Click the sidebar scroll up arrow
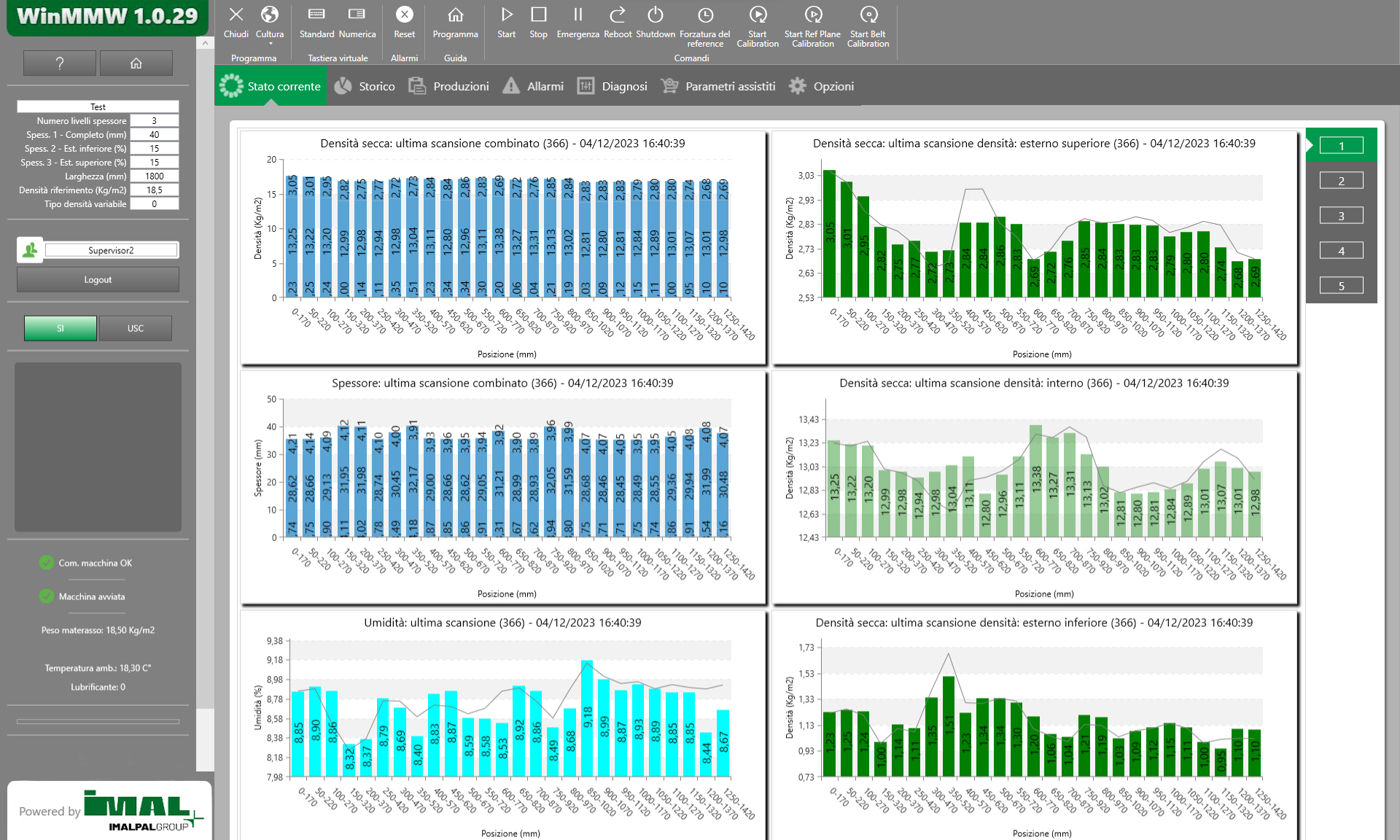 [205, 43]
